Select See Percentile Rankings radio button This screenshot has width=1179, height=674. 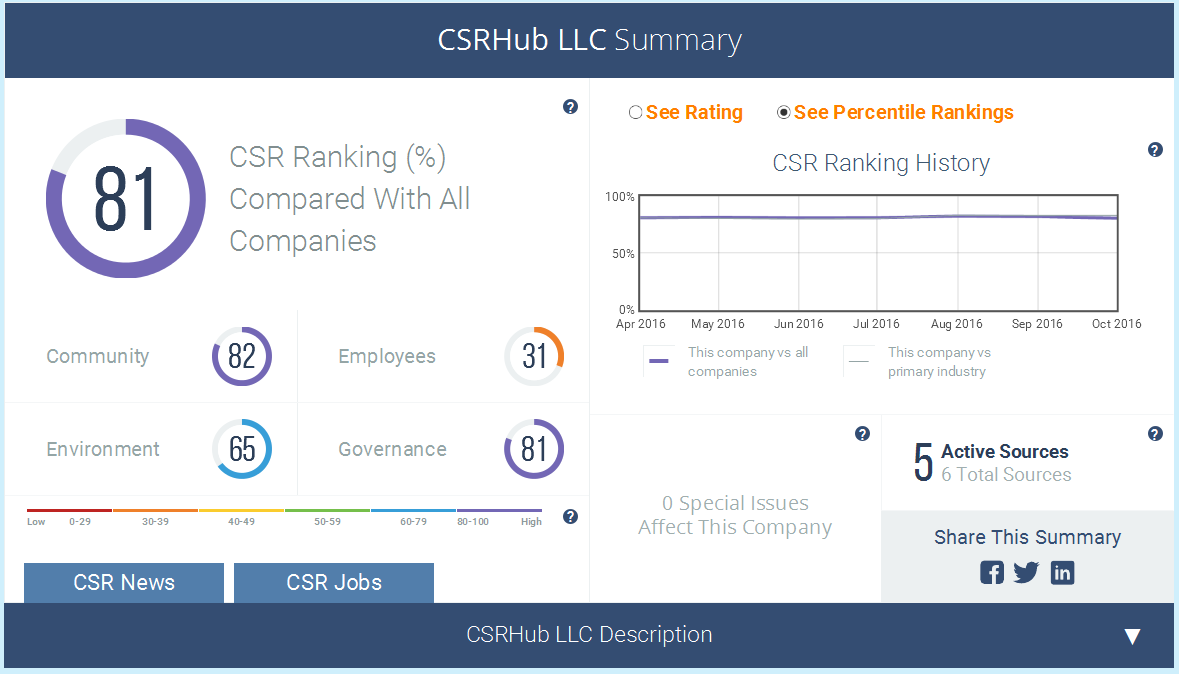783,112
